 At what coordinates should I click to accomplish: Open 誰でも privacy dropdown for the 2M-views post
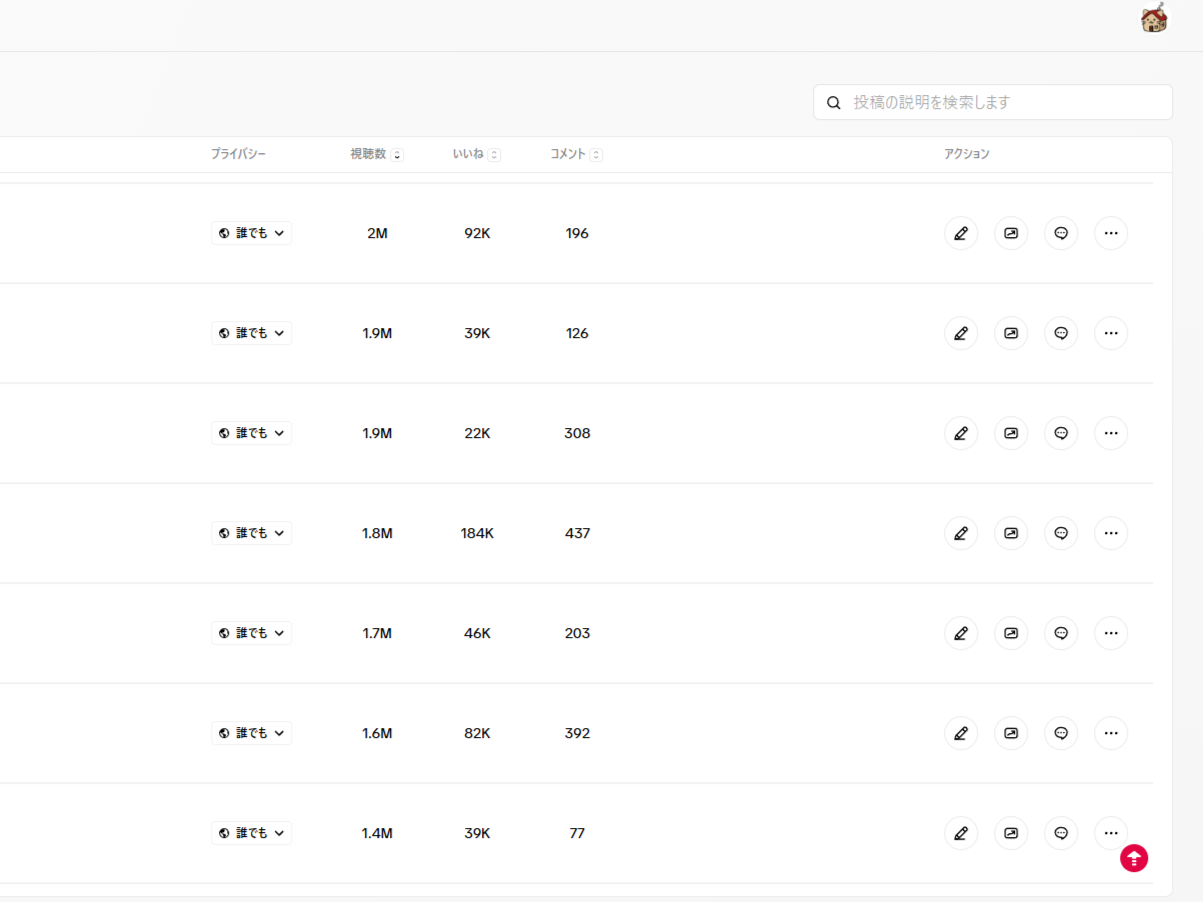click(251, 233)
